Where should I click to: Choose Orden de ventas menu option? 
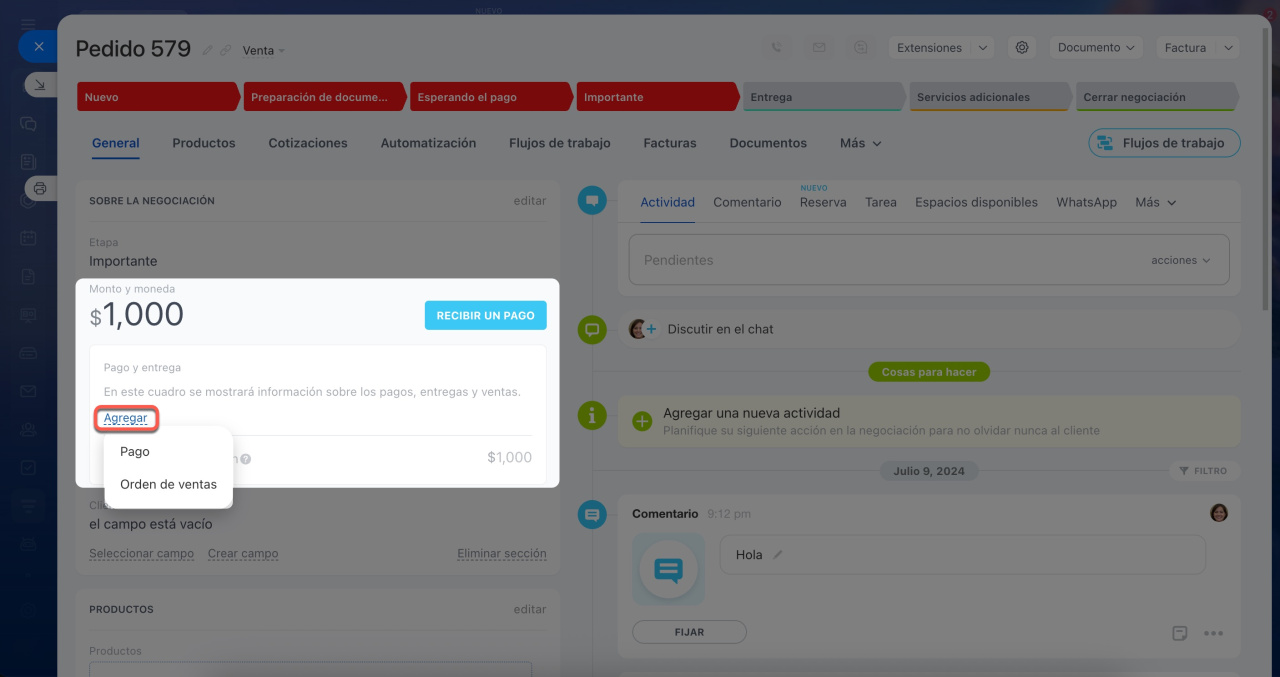point(168,484)
